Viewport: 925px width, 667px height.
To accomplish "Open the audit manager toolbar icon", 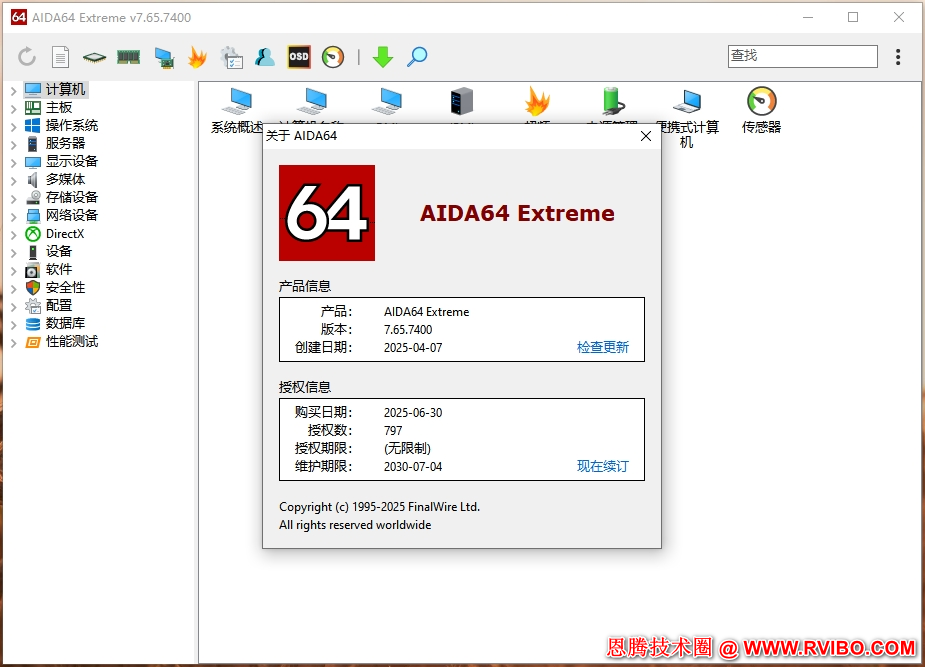I will click(231, 57).
